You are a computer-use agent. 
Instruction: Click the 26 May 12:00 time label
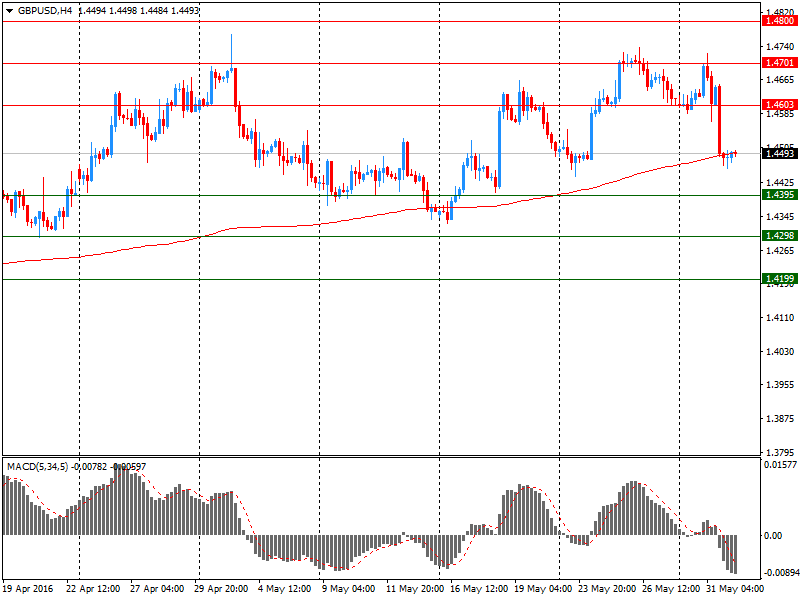click(671, 589)
